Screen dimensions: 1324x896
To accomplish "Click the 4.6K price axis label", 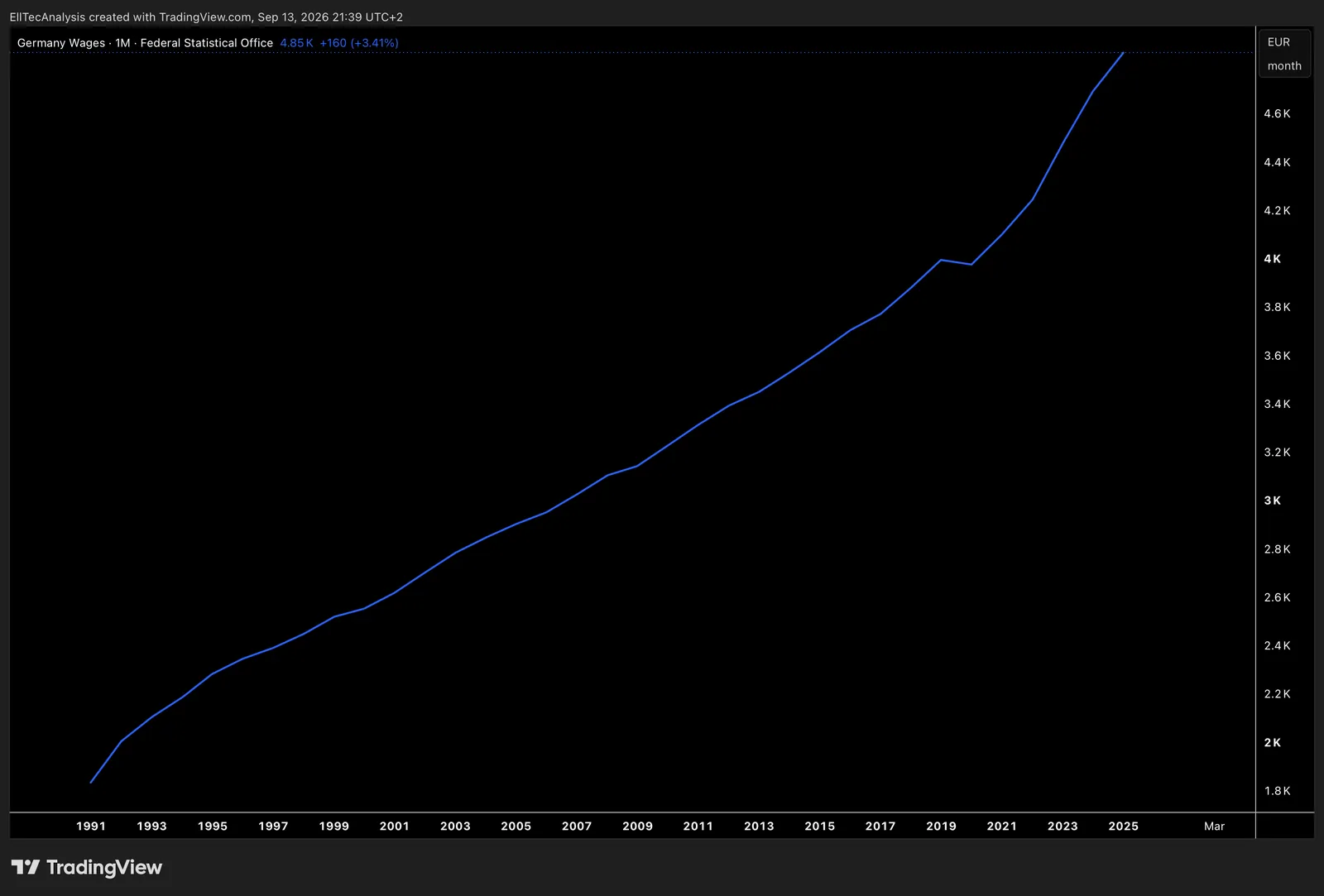I will (1277, 114).
